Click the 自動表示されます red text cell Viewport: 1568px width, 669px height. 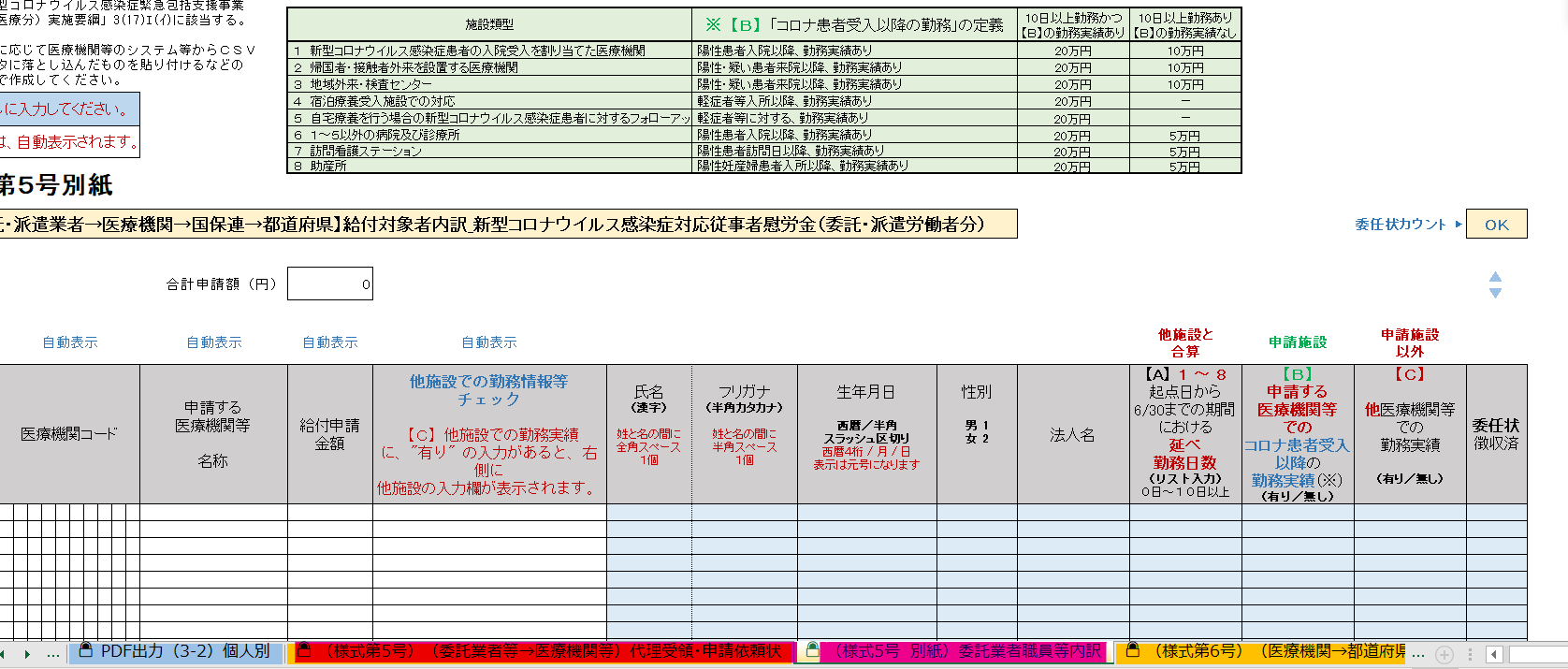69,141
